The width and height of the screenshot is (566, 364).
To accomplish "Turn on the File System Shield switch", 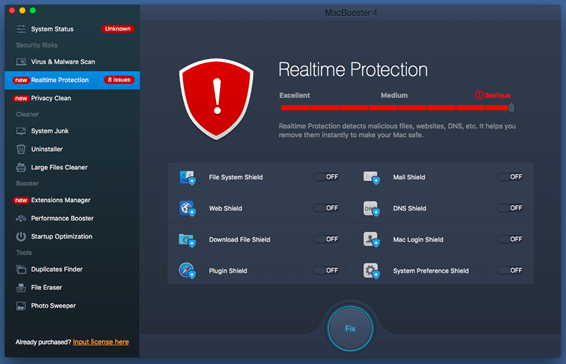I will point(326,177).
